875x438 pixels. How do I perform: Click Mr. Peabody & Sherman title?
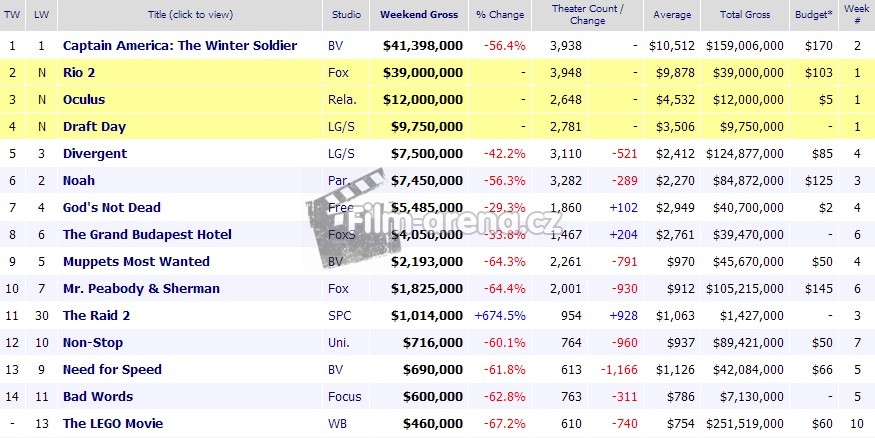point(141,289)
